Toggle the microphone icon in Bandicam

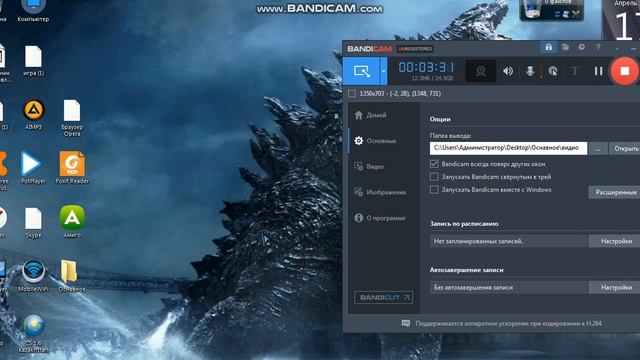point(530,71)
